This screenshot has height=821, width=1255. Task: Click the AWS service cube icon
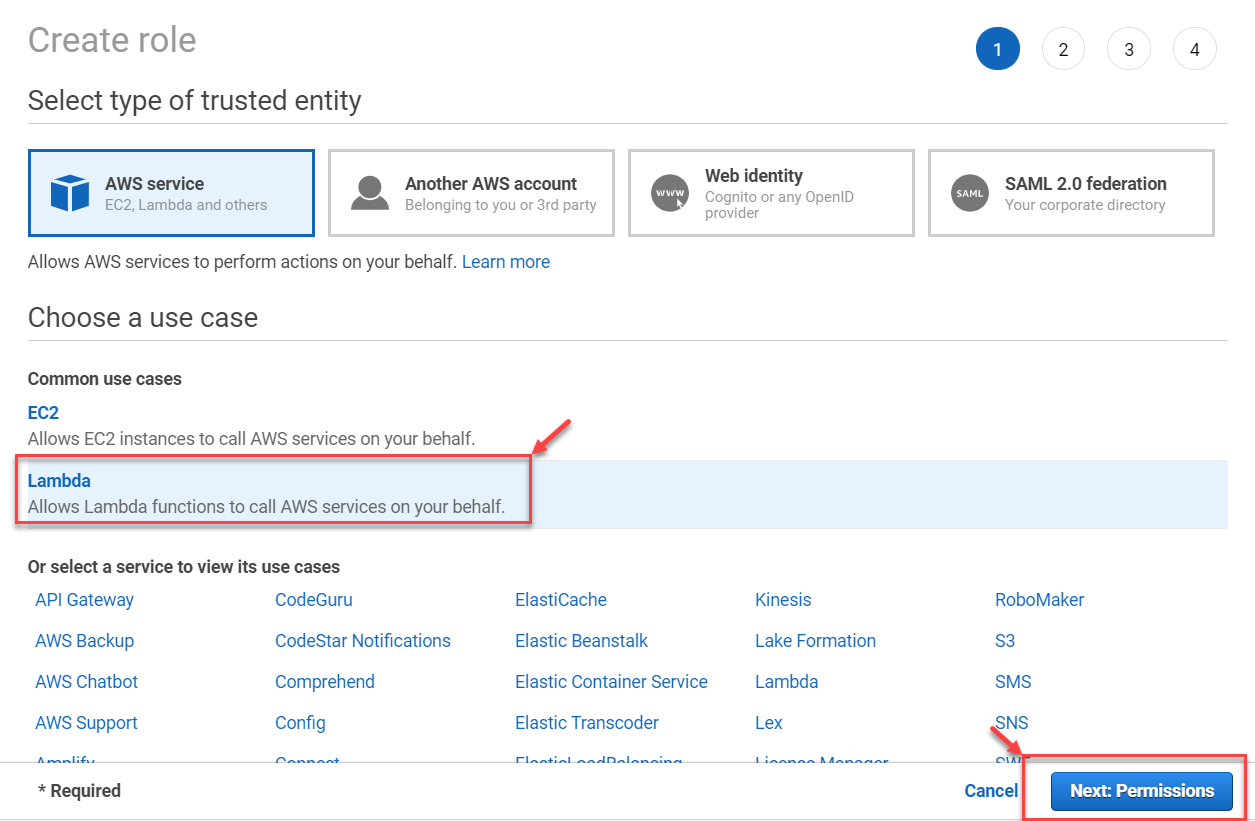point(70,193)
